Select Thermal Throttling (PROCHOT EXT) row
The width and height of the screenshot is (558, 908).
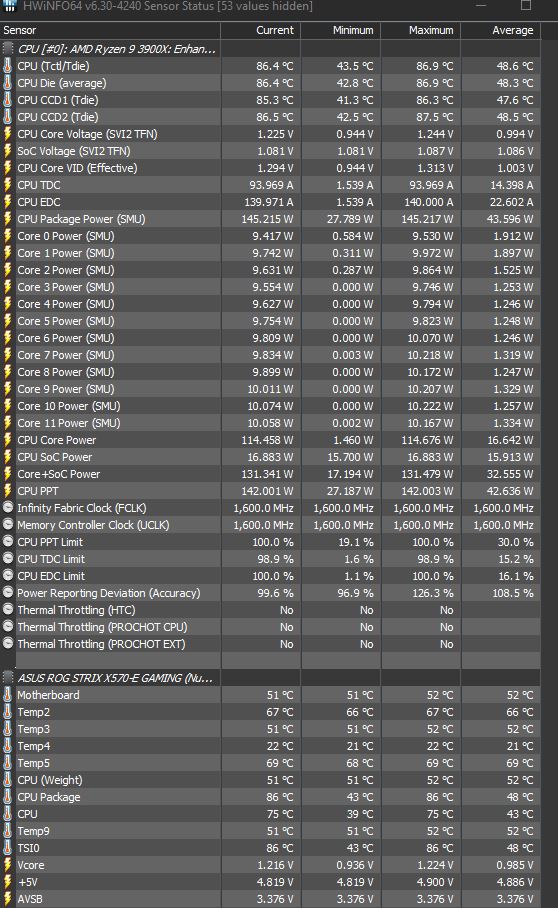click(x=270, y=644)
